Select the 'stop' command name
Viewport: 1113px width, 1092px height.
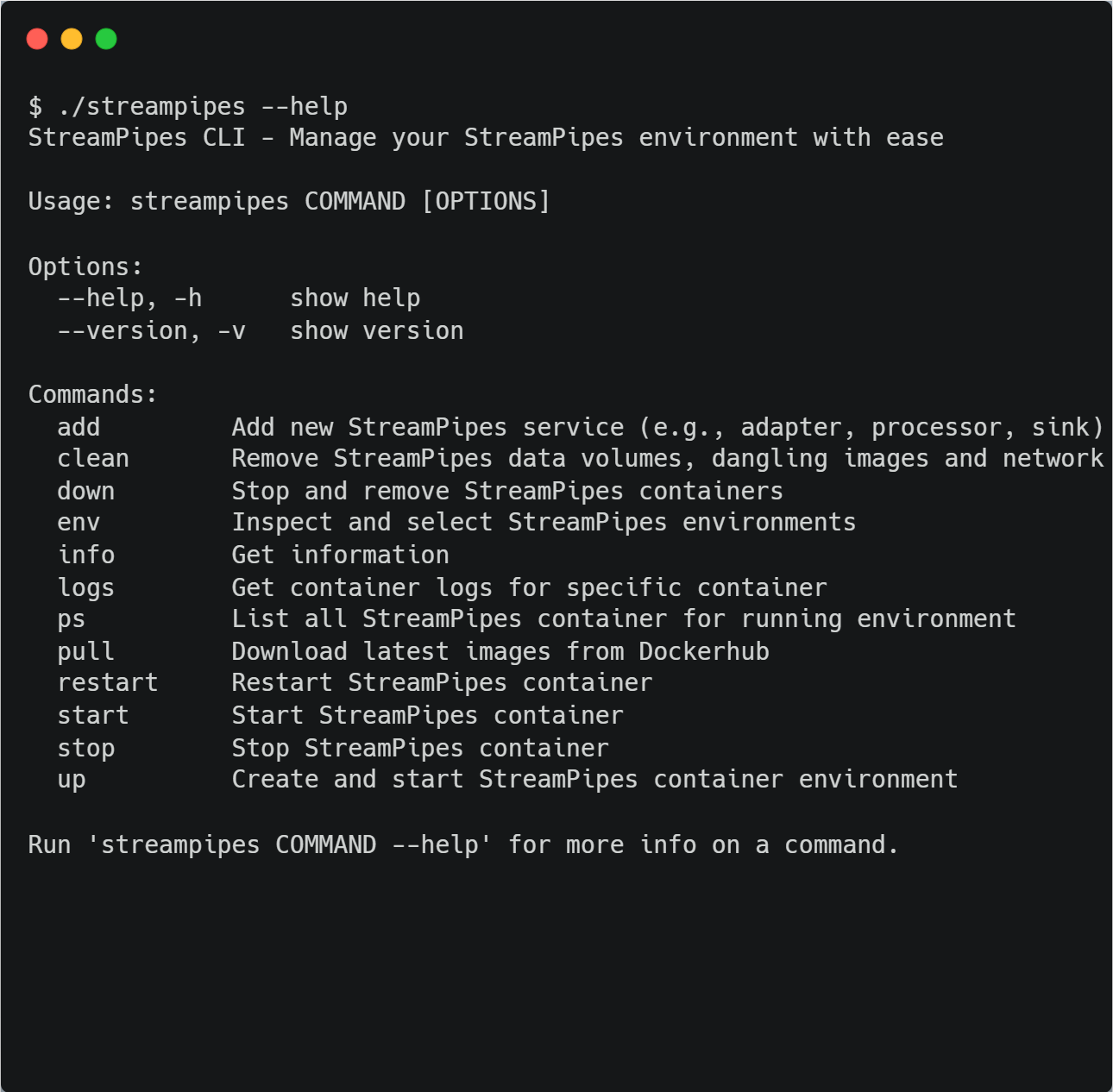click(86, 749)
